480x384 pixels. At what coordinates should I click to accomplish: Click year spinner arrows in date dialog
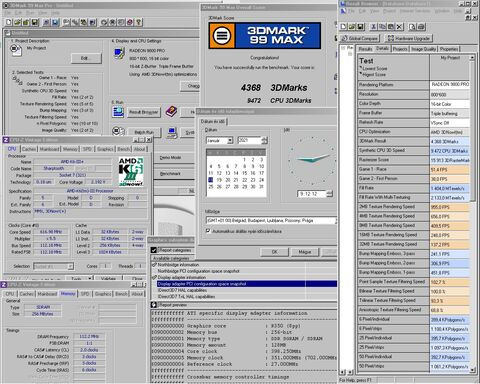coord(264,140)
